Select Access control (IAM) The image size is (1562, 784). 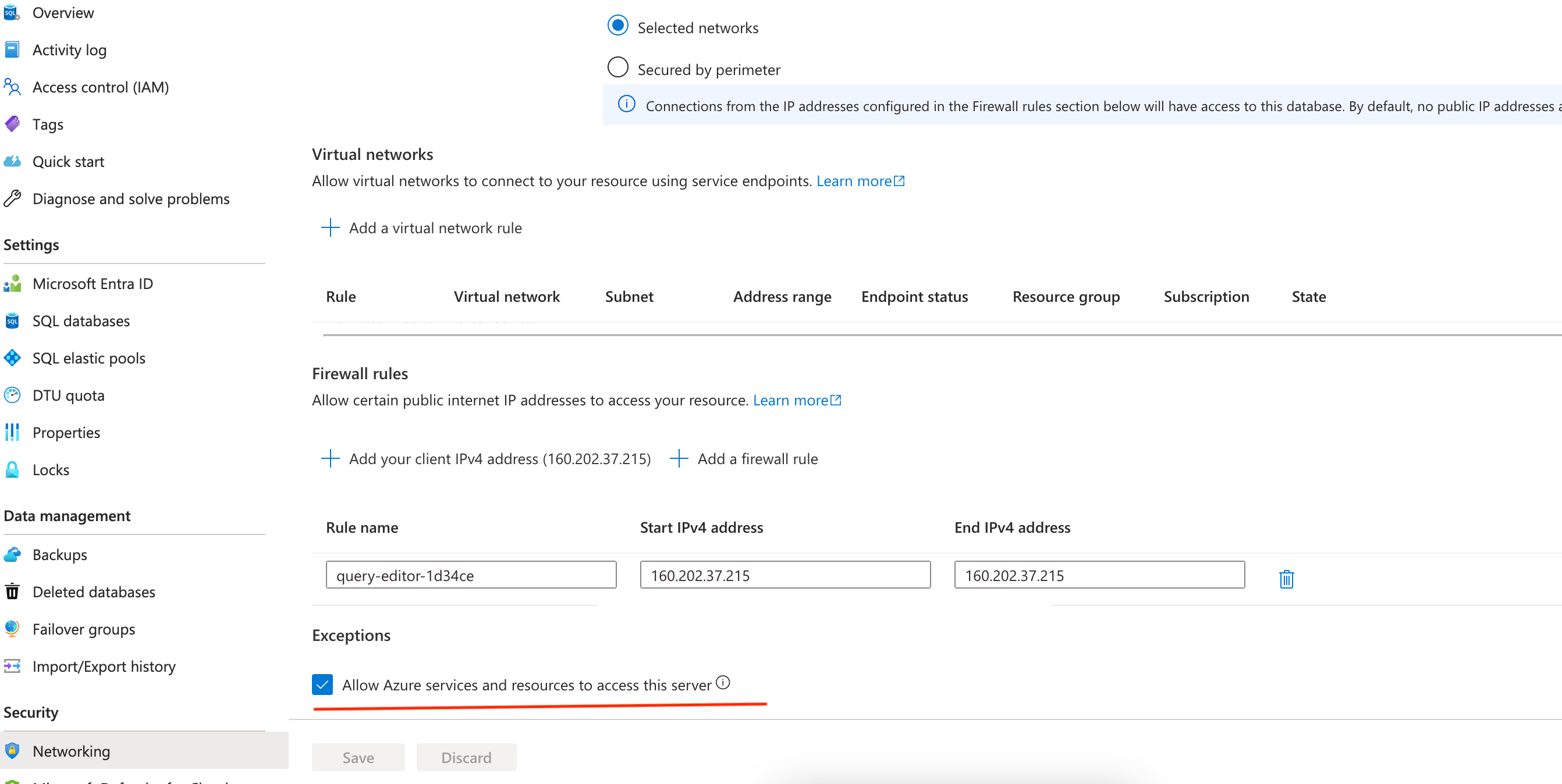[100, 87]
